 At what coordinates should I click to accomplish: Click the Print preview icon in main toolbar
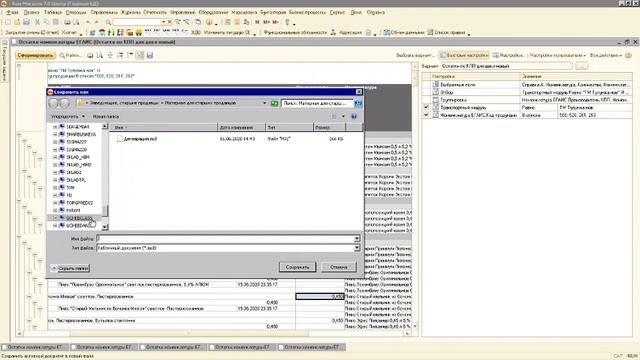(76, 22)
